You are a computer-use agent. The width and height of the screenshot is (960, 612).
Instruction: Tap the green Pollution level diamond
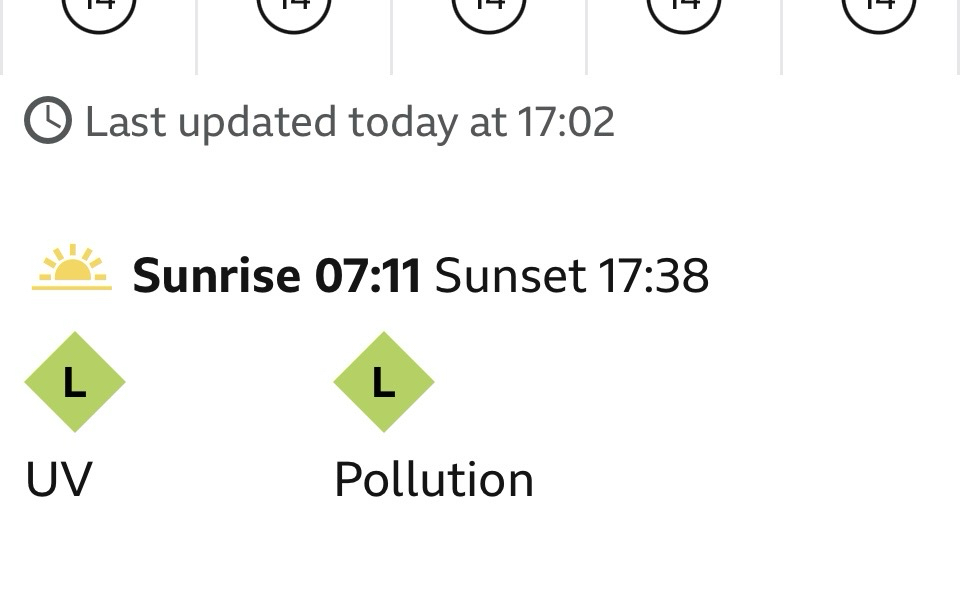pos(383,382)
